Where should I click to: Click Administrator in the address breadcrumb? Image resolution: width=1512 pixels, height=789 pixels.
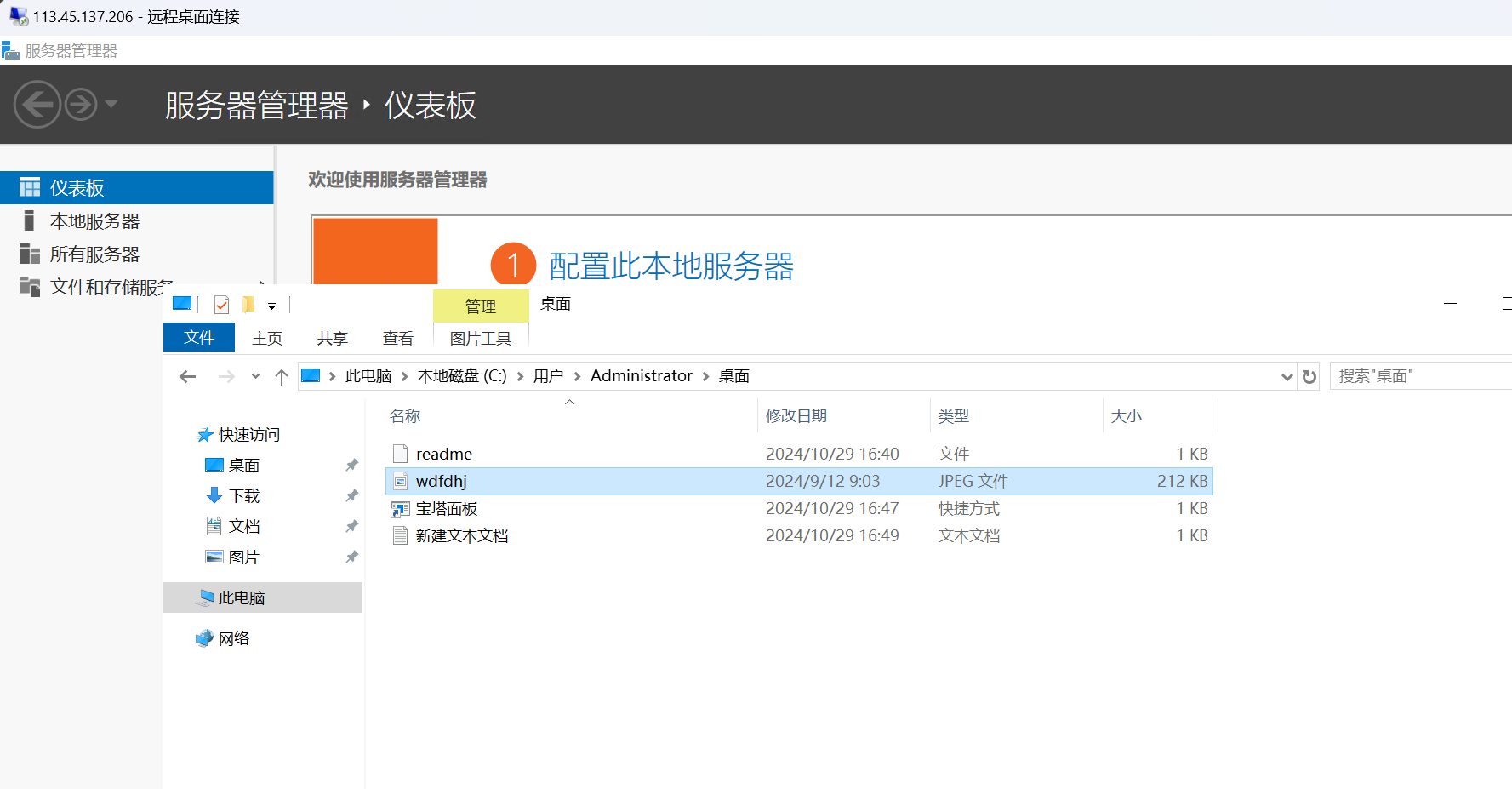641,376
